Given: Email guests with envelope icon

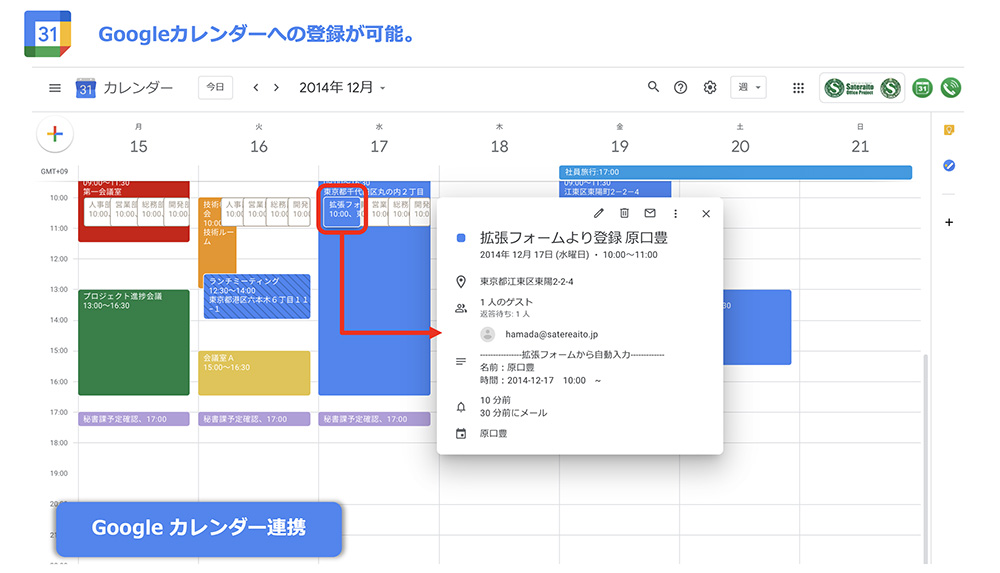Looking at the screenshot, I should point(650,213).
